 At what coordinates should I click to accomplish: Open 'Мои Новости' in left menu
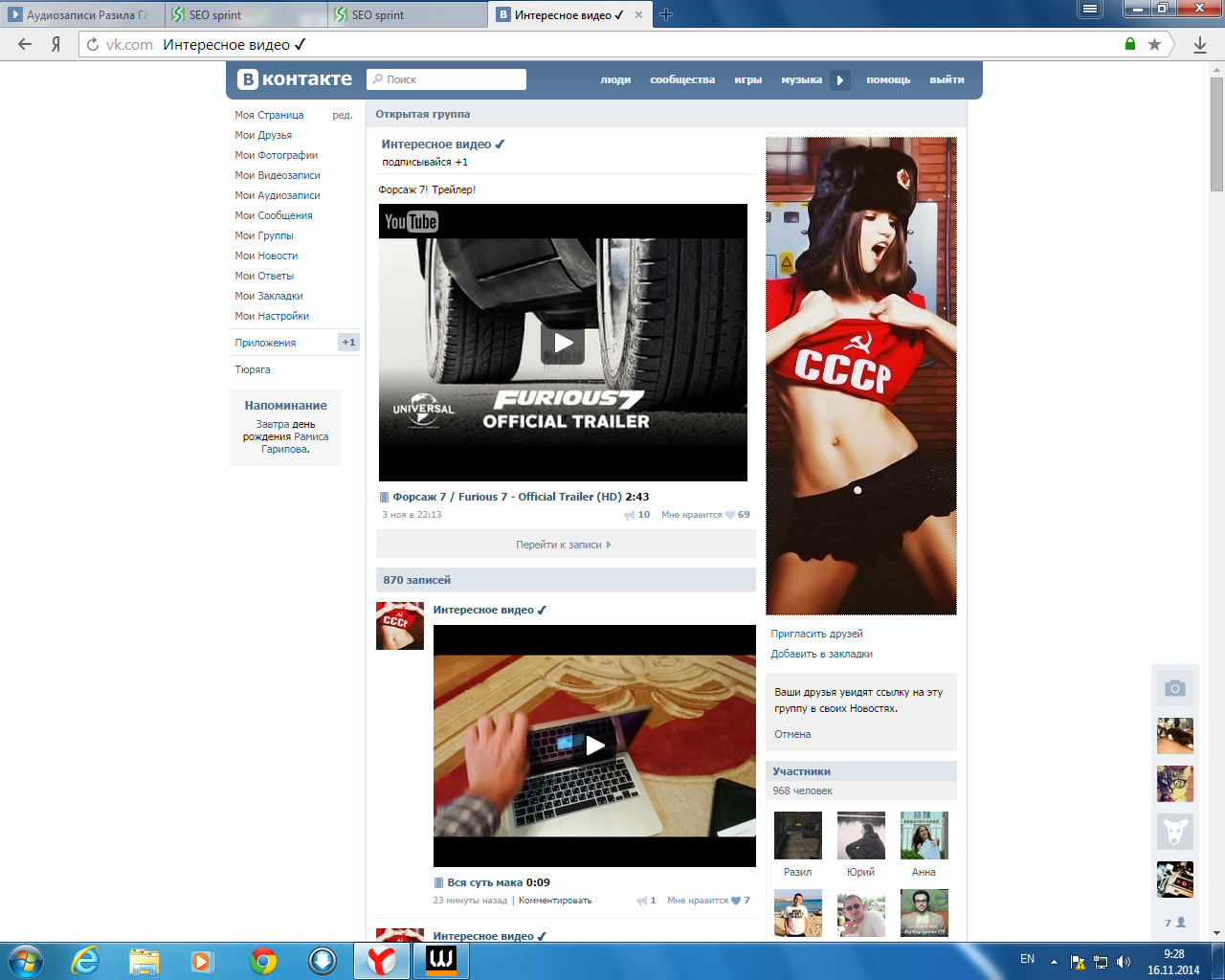pos(267,256)
